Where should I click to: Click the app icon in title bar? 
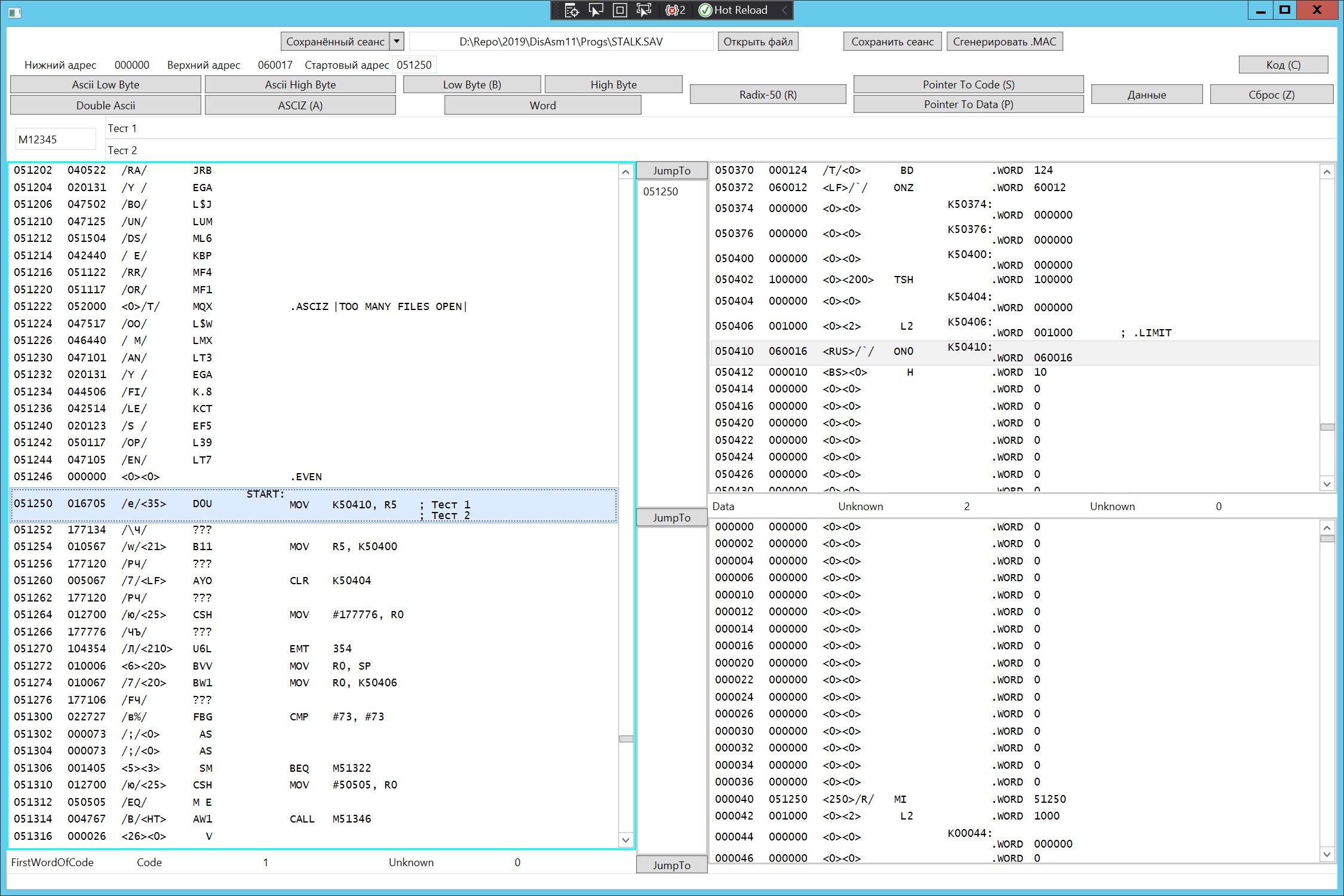(15, 12)
